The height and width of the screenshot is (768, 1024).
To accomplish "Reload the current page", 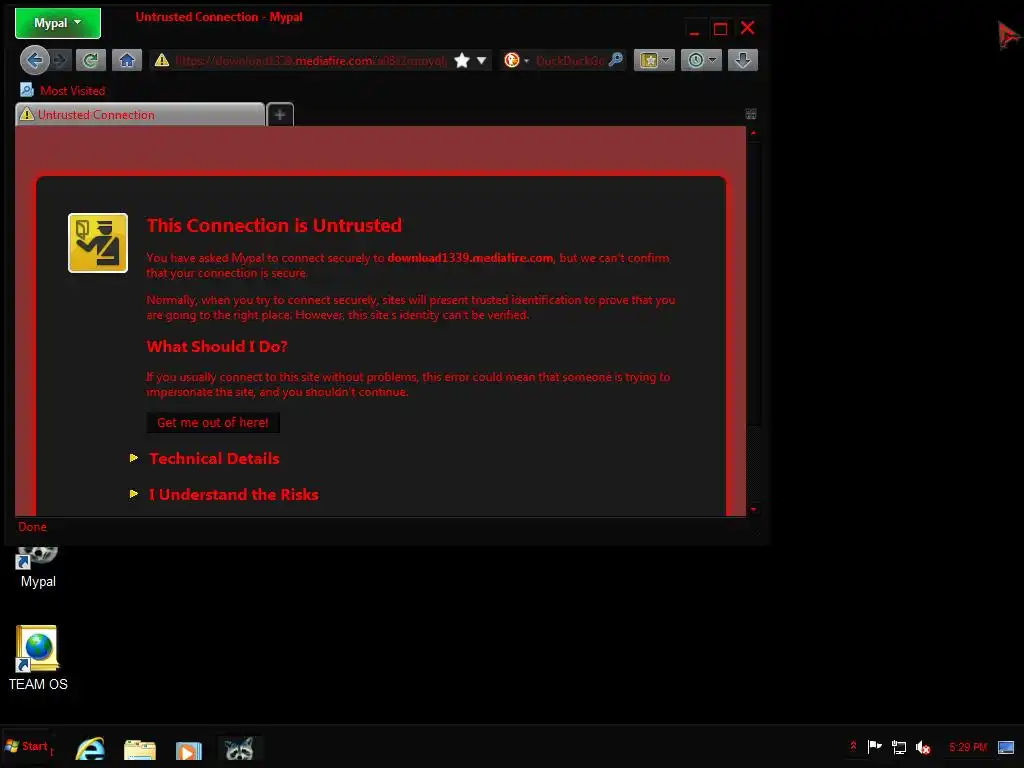I will pos(91,61).
